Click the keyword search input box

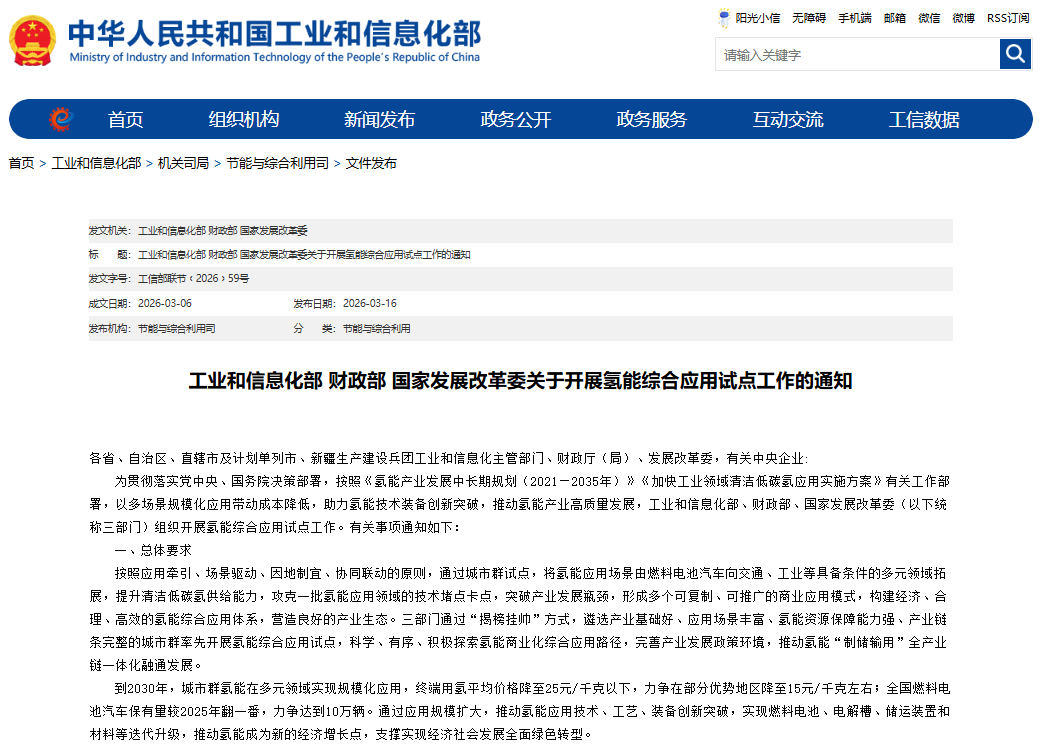855,54
